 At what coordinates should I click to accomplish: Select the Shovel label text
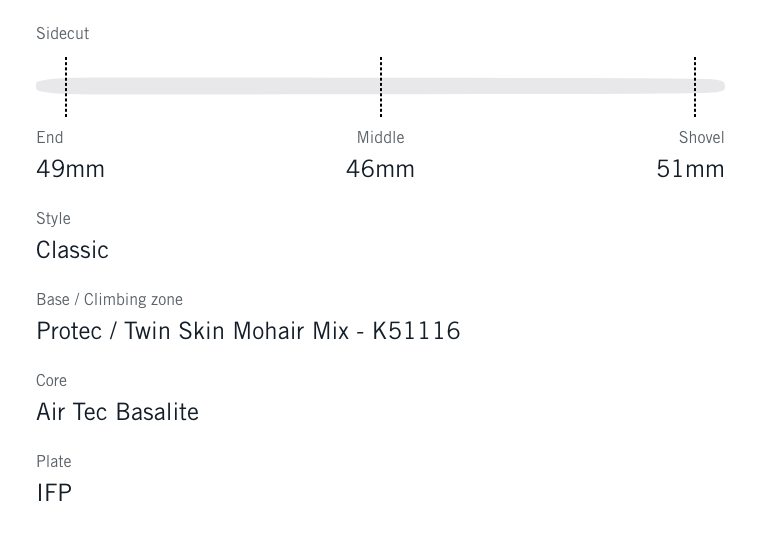[x=701, y=138]
